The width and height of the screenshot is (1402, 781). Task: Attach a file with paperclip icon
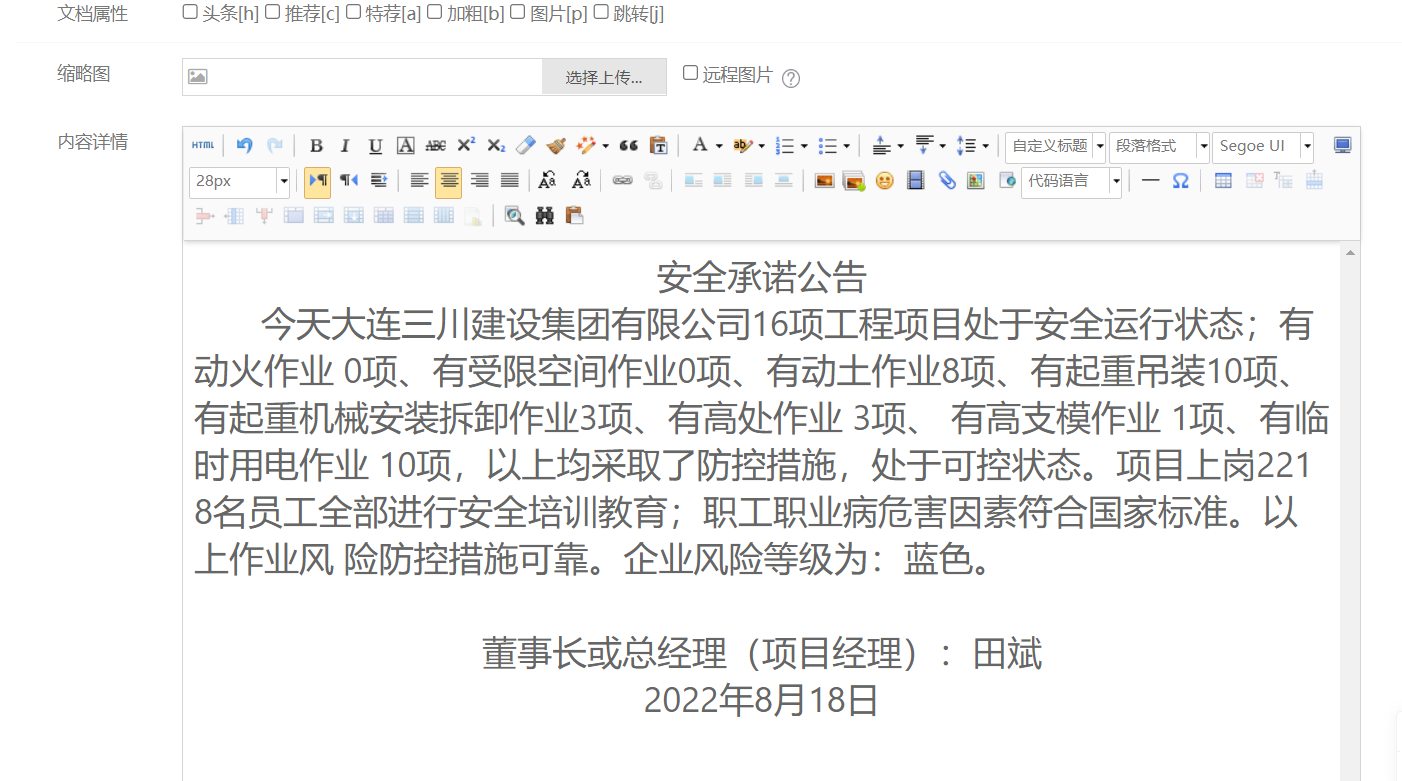point(946,181)
